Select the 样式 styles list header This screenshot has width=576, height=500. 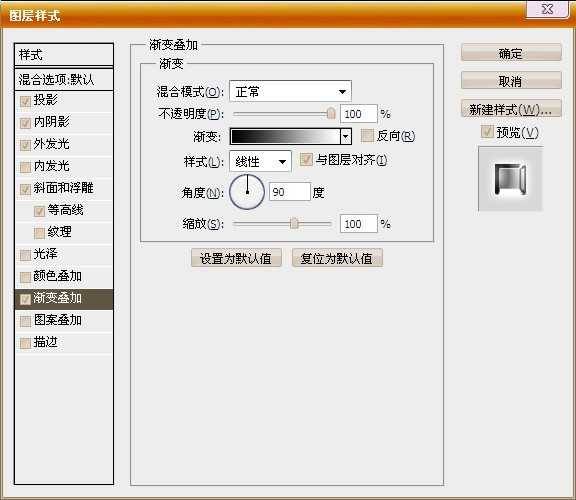64,55
